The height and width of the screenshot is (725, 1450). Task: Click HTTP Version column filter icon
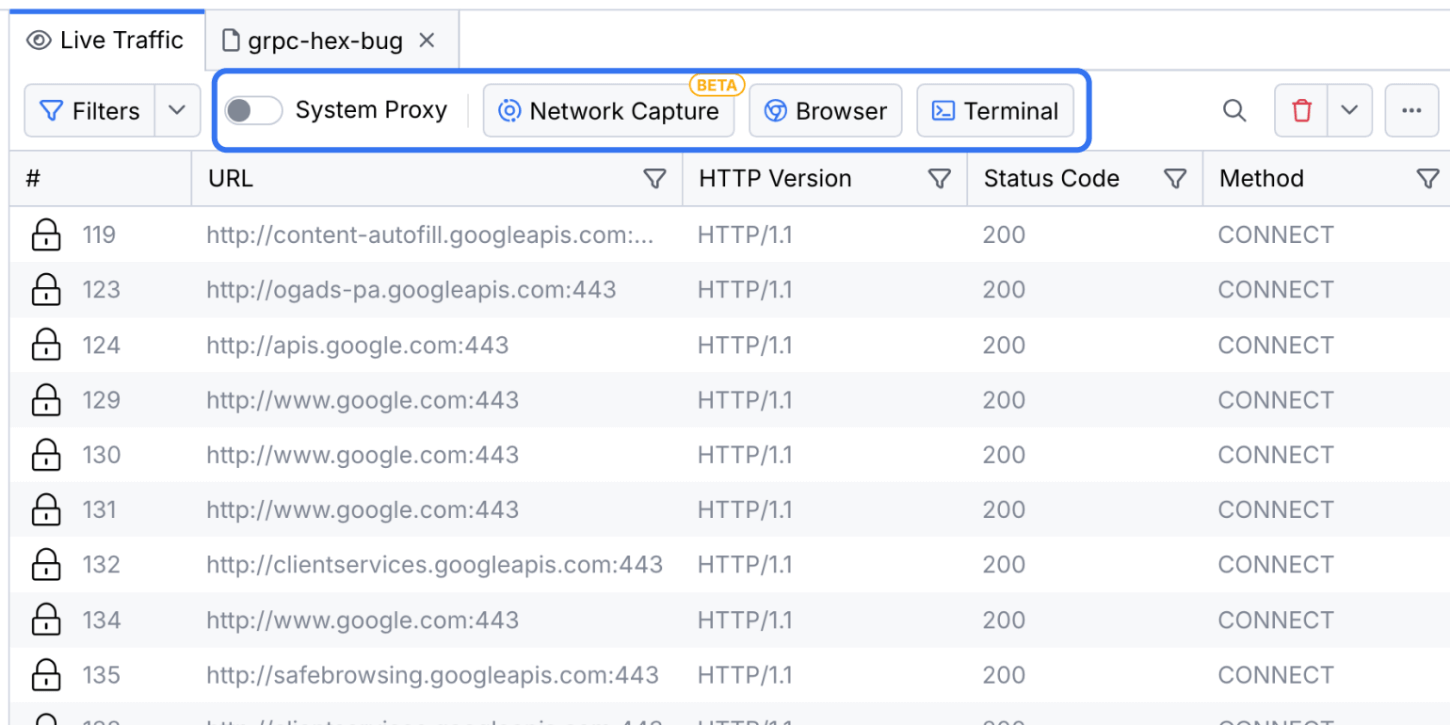[x=939, y=179]
